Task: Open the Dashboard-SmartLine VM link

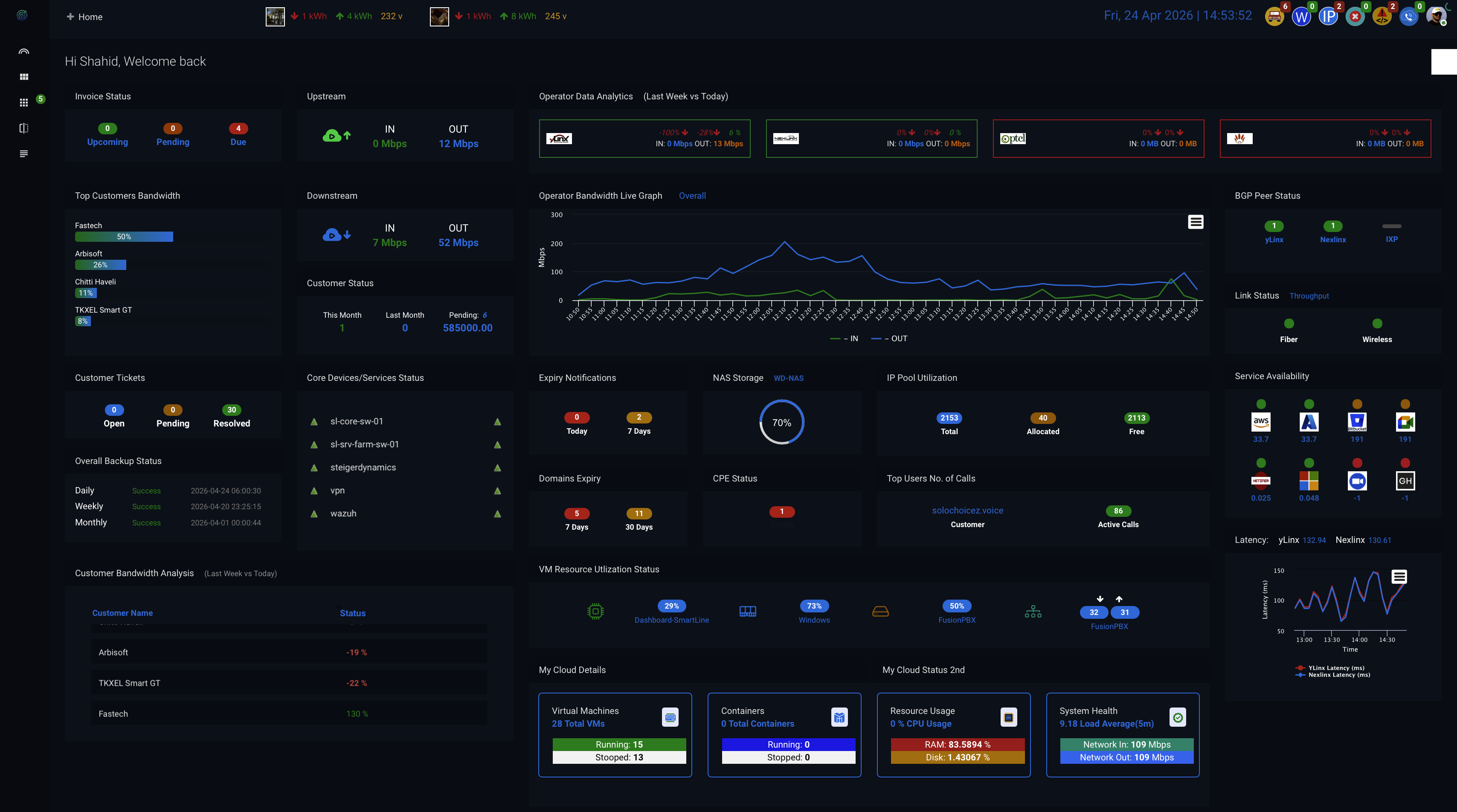Action: (671, 621)
